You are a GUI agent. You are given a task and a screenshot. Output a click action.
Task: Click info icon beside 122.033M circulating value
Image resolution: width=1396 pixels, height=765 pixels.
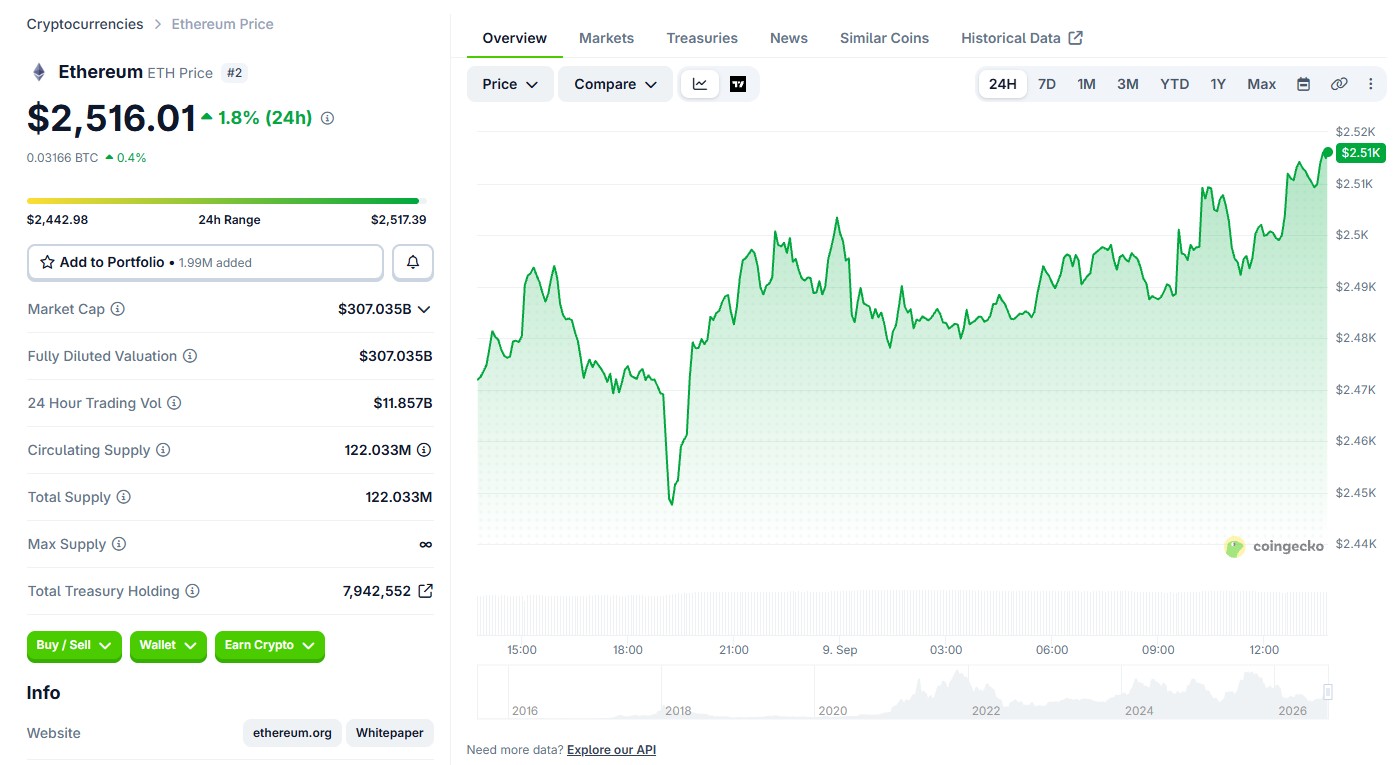tap(424, 450)
